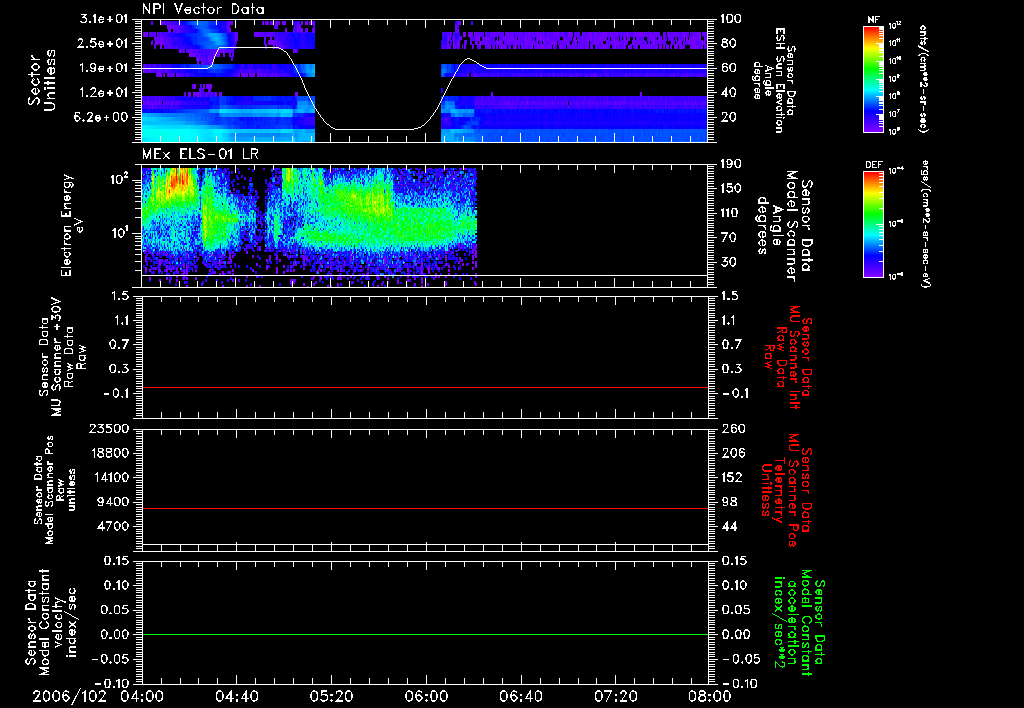The image size is (1024, 708).
Task: Click the 08:00 time axis label
Action: click(710, 696)
